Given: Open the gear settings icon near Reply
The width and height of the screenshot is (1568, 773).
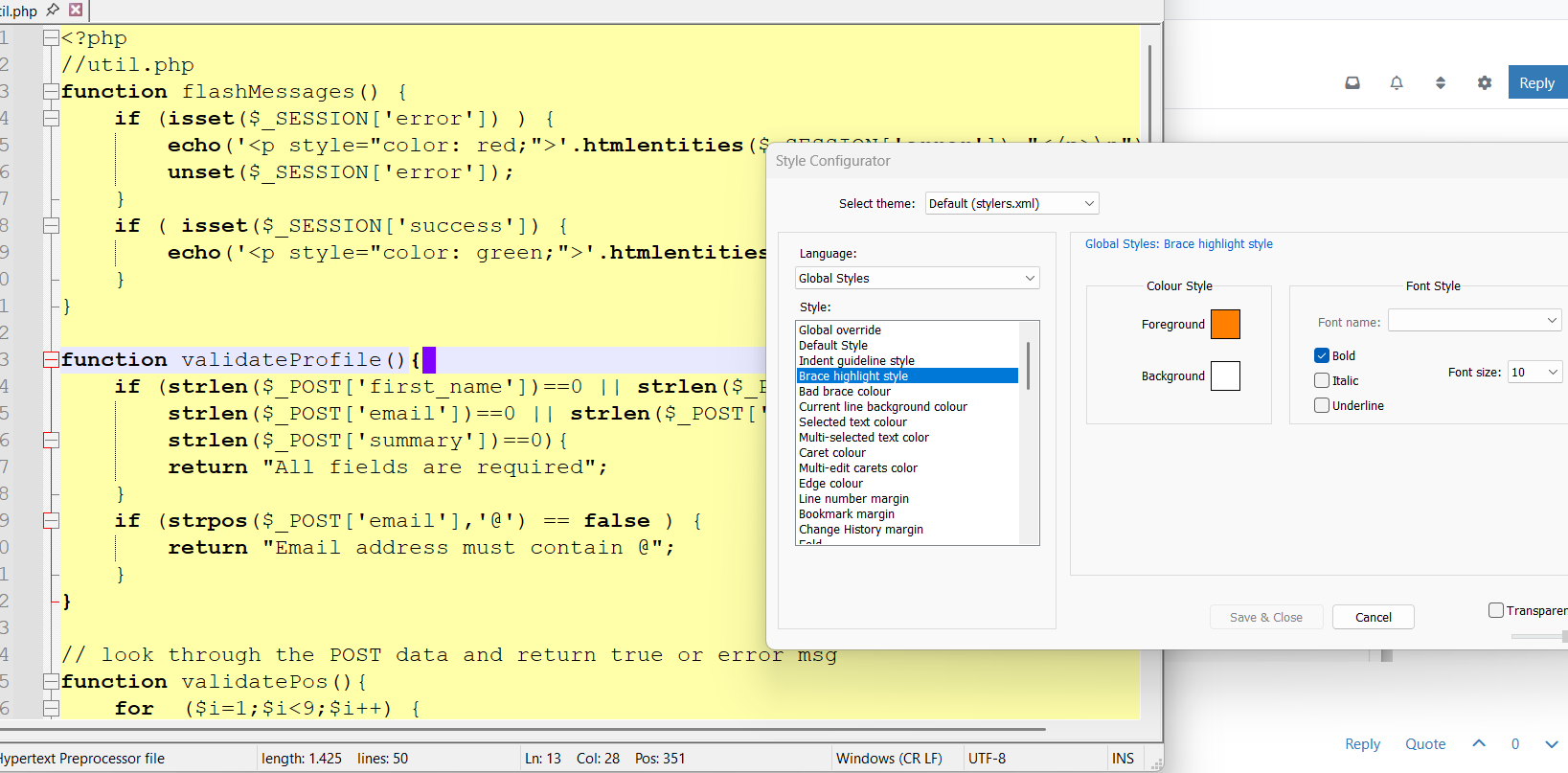Looking at the screenshot, I should (x=1484, y=83).
